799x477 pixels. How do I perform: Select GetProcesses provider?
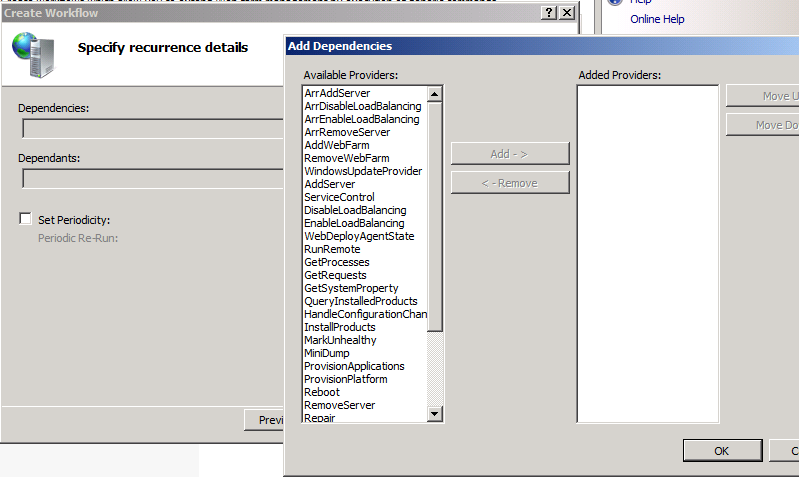coord(337,262)
